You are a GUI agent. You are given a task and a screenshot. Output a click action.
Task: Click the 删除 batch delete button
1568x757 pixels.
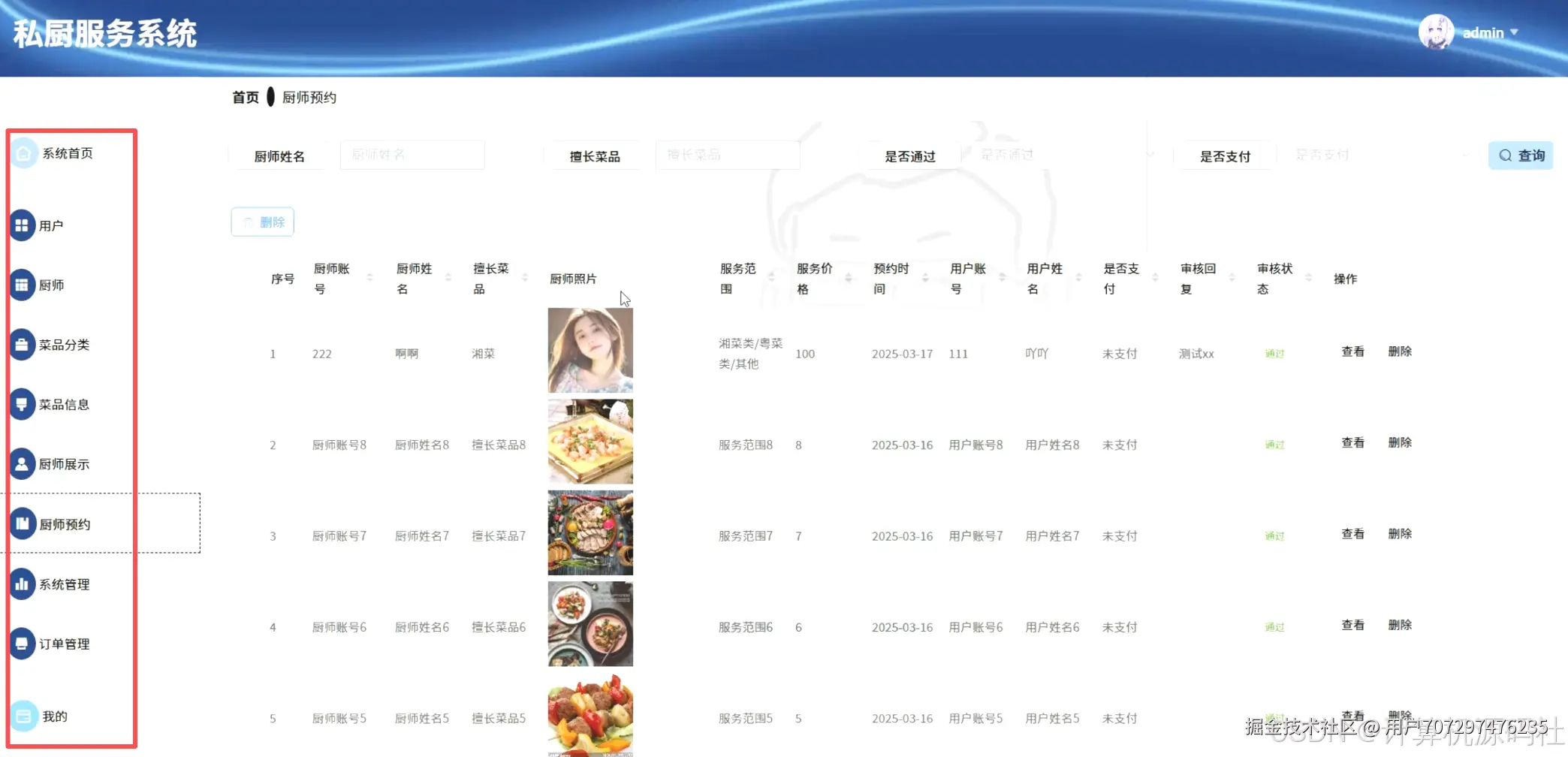tap(263, 222)
